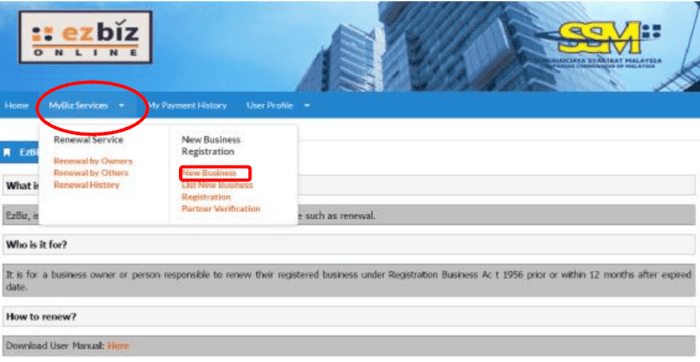Click the bookmark icon beside EzBiz heading
700x362 pixels.
(7, 153)
